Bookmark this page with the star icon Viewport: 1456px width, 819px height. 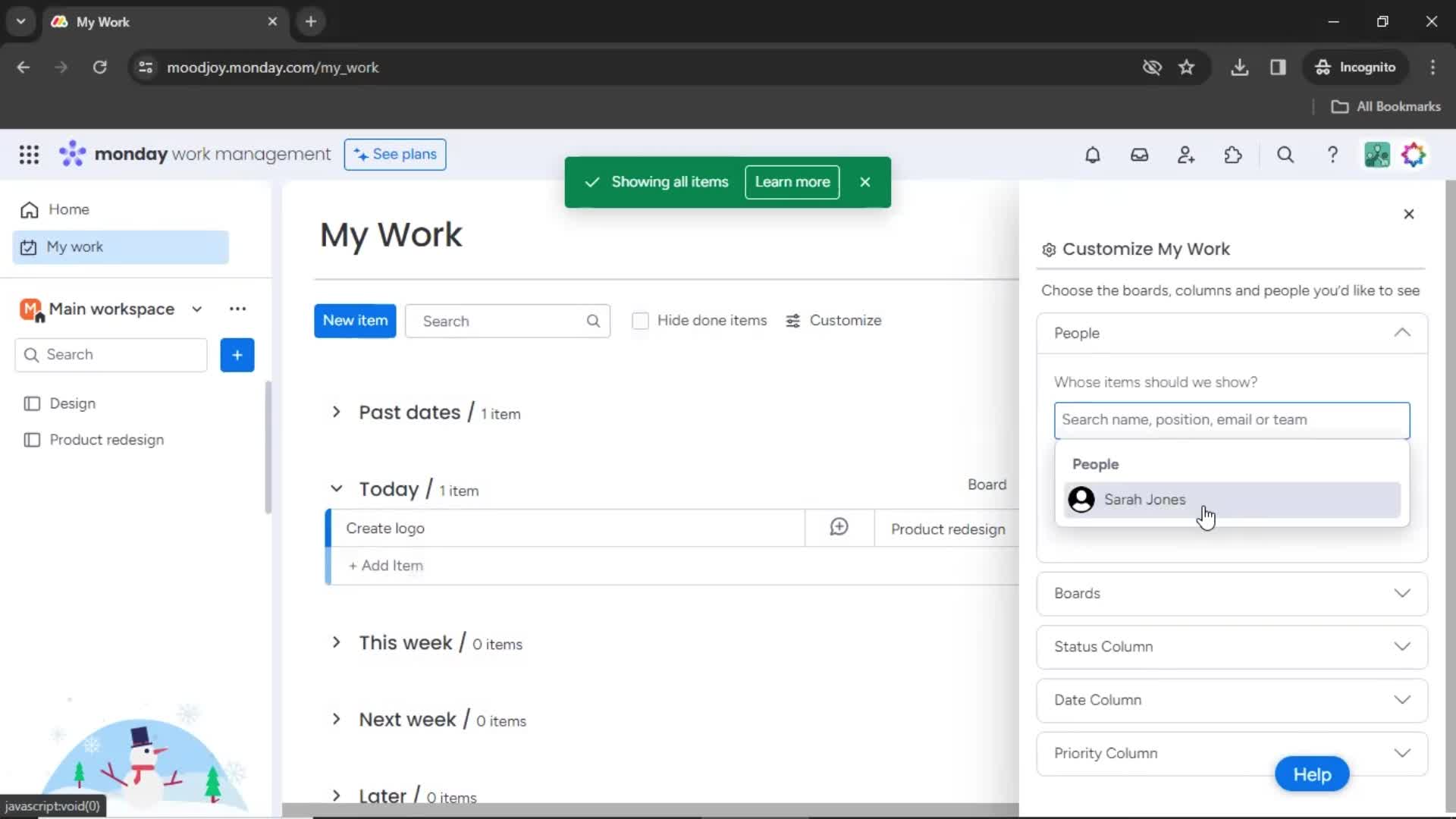(1187, 67)
